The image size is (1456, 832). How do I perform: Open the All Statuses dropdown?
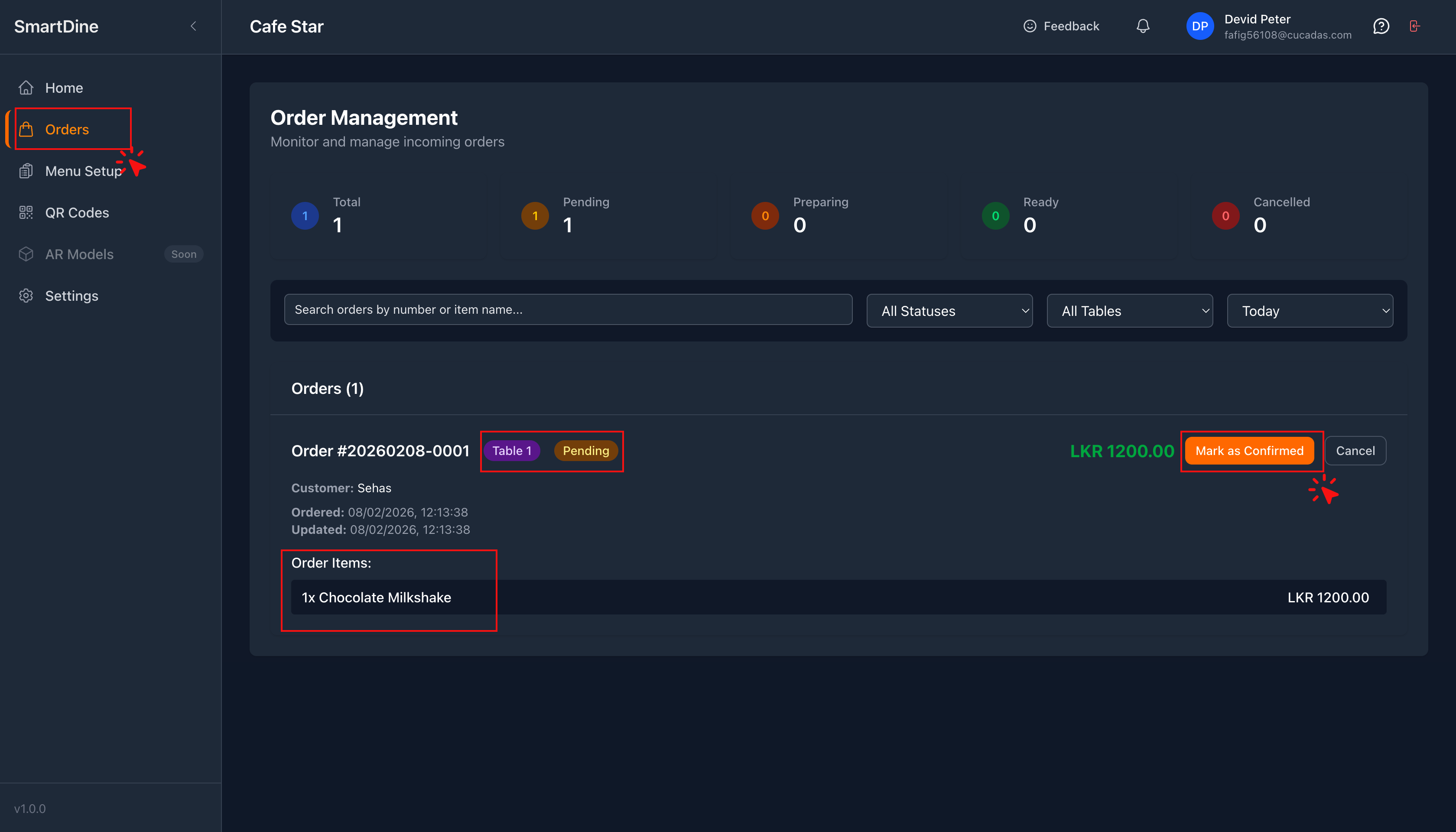[x=949, y=311]
